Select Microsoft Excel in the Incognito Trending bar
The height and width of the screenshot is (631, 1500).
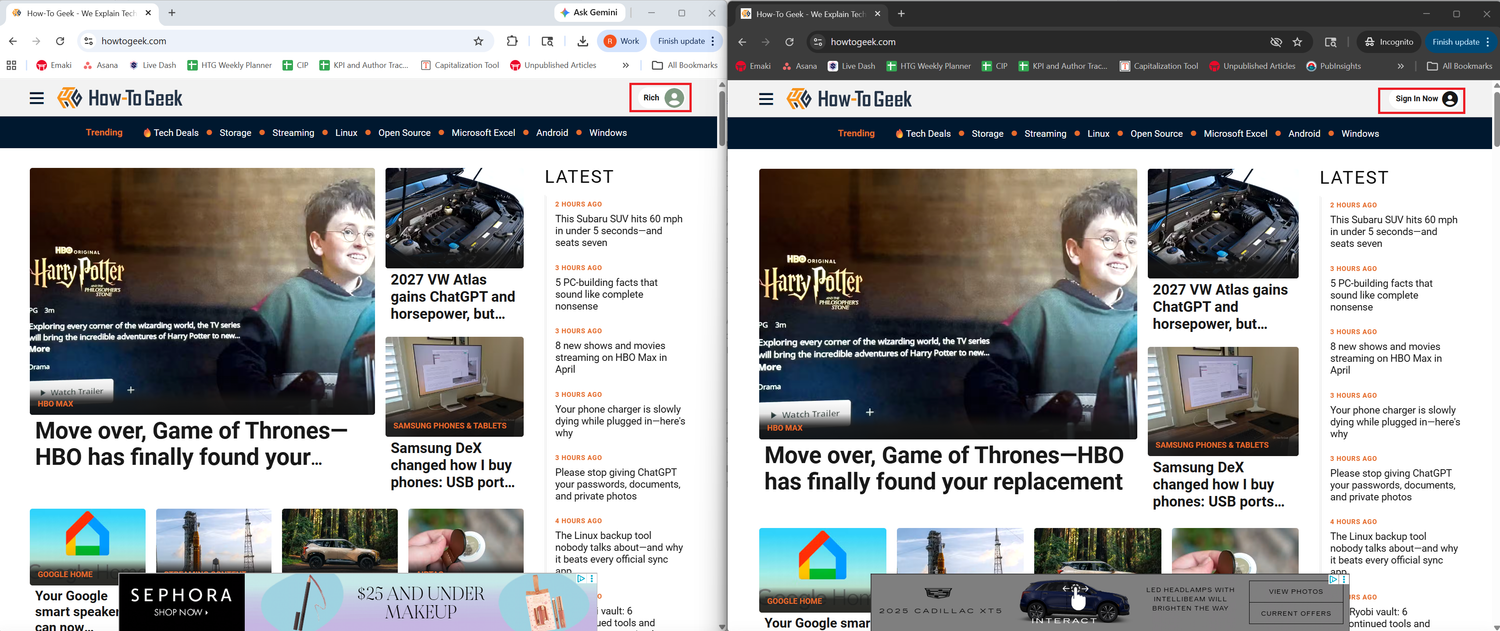1236,133
